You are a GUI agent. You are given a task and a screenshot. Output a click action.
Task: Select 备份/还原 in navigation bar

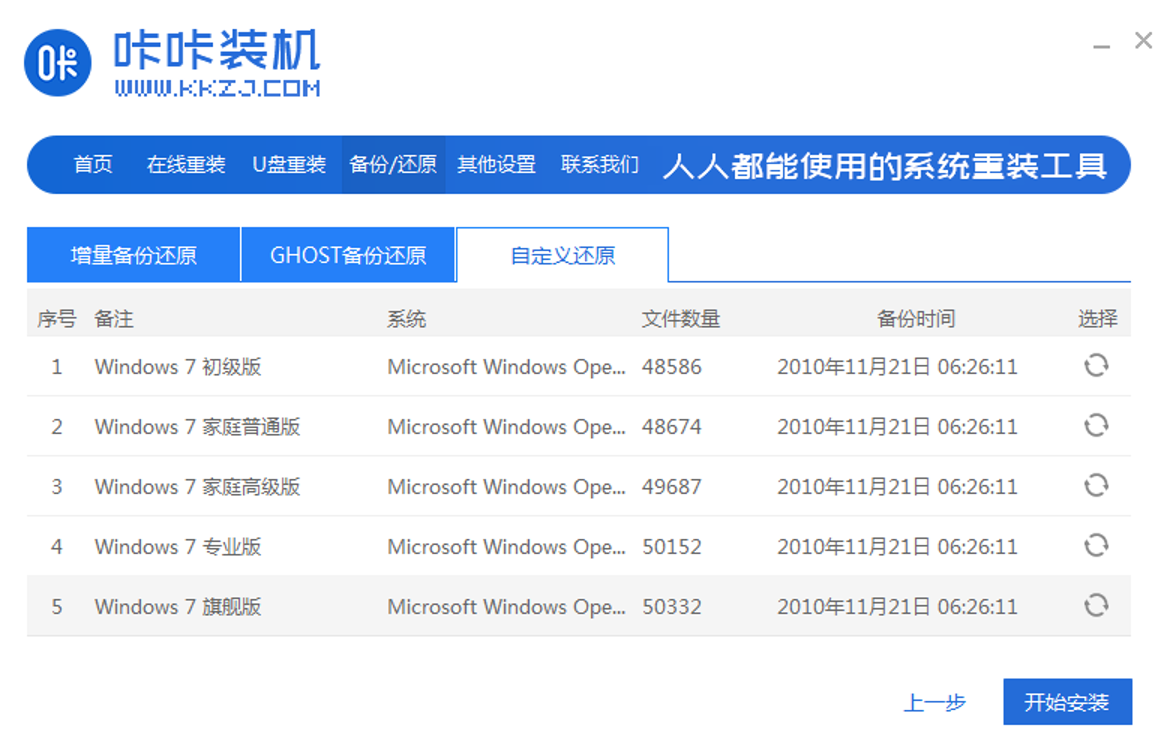click(x=393, y=165)
